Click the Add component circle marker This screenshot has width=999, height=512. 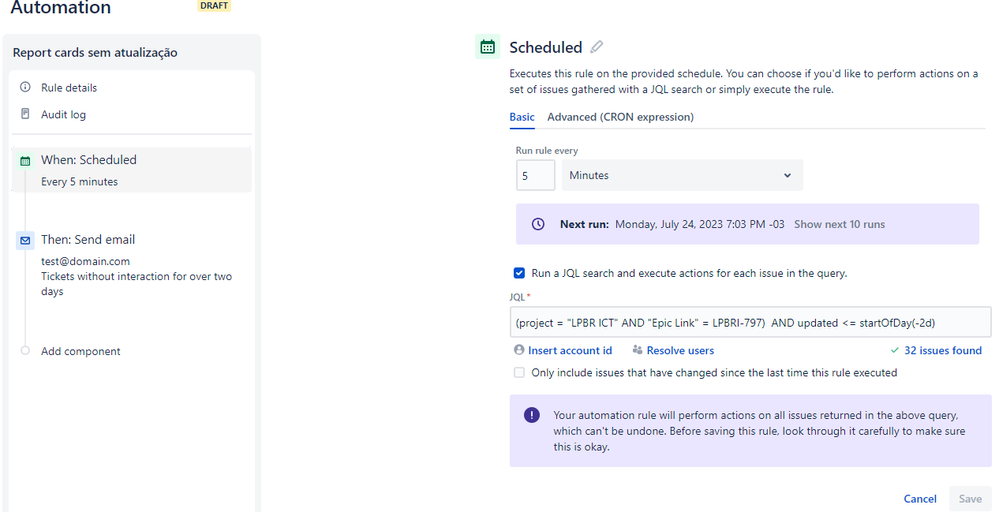[x=25, y=351]
